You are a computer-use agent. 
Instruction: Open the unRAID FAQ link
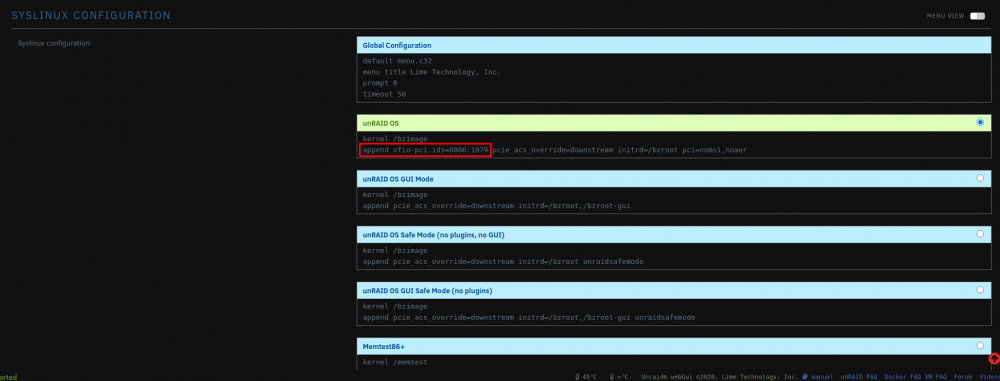[x=859, y=377]
